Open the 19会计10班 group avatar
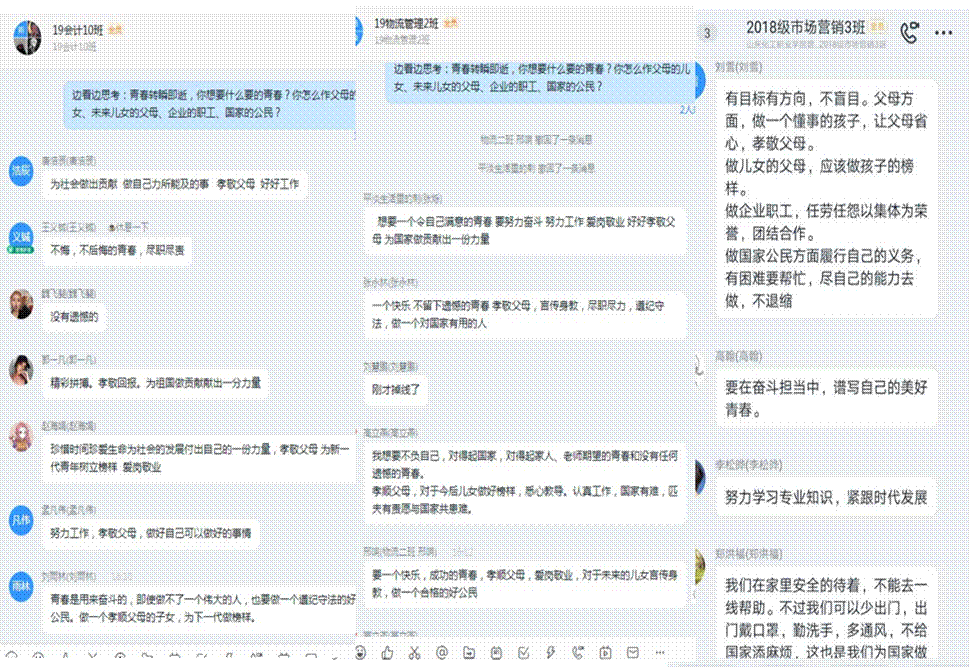 point(27,37)
